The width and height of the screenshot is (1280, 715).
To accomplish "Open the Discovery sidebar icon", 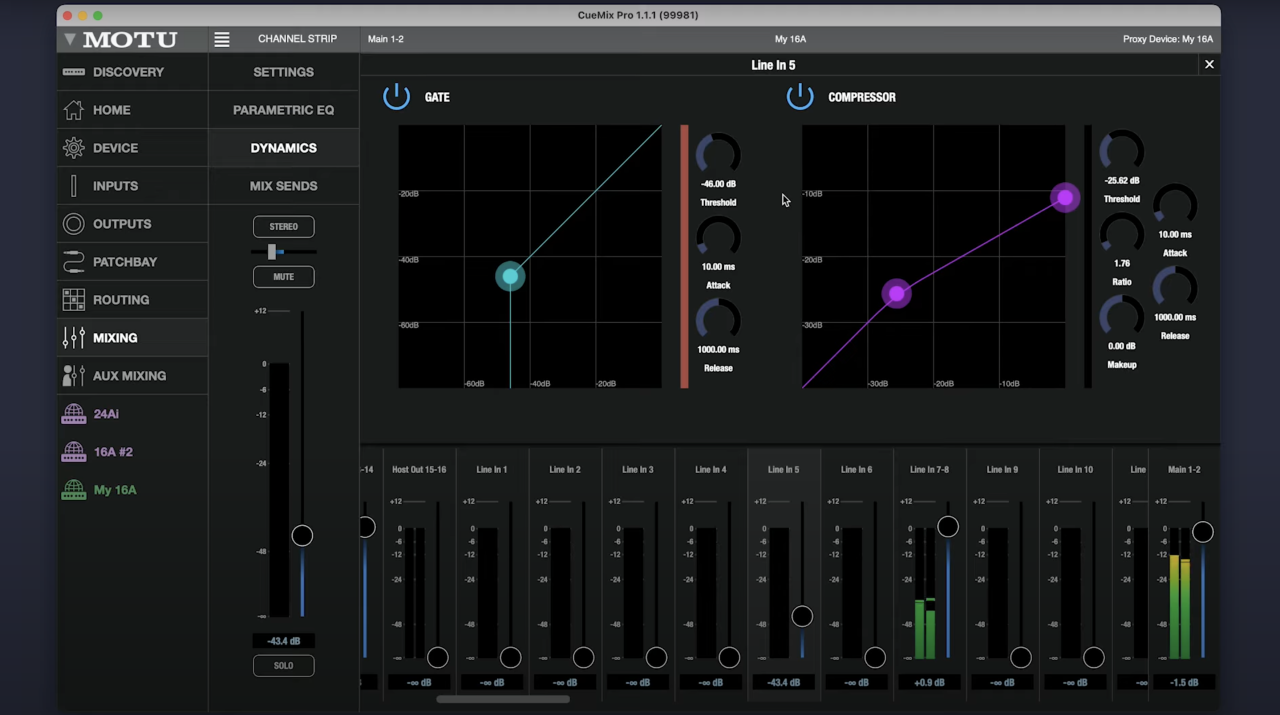I will (73, 72).
